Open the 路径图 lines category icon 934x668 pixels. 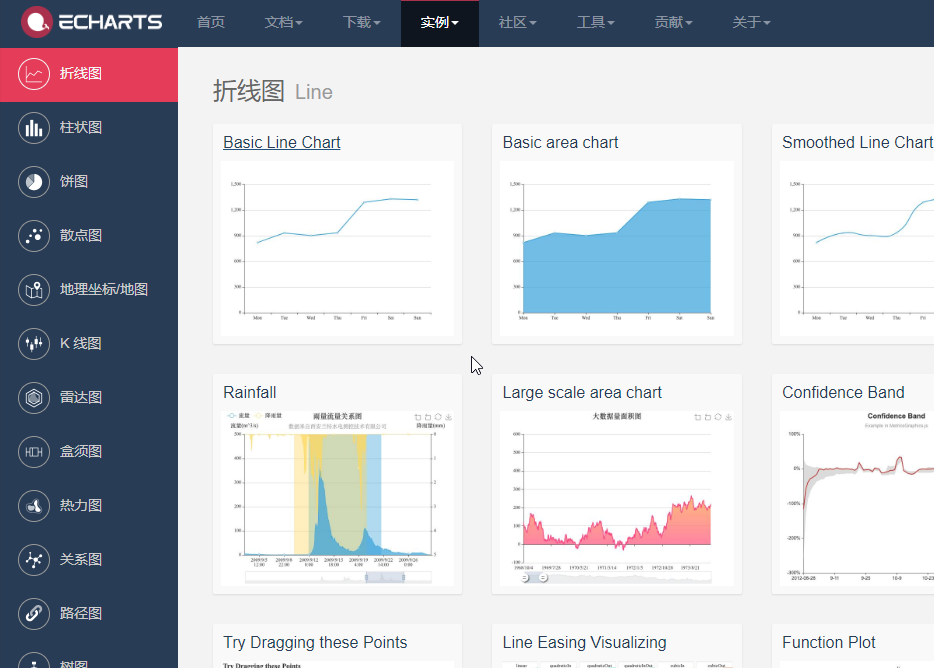click(34, 614)
